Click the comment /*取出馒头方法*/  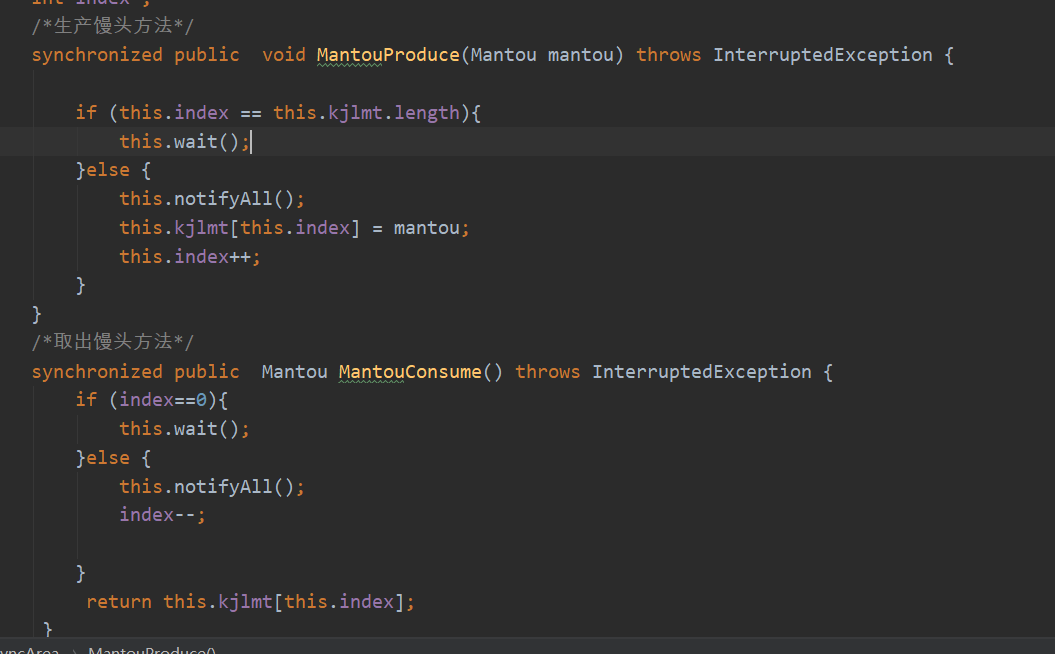[112, 342]
